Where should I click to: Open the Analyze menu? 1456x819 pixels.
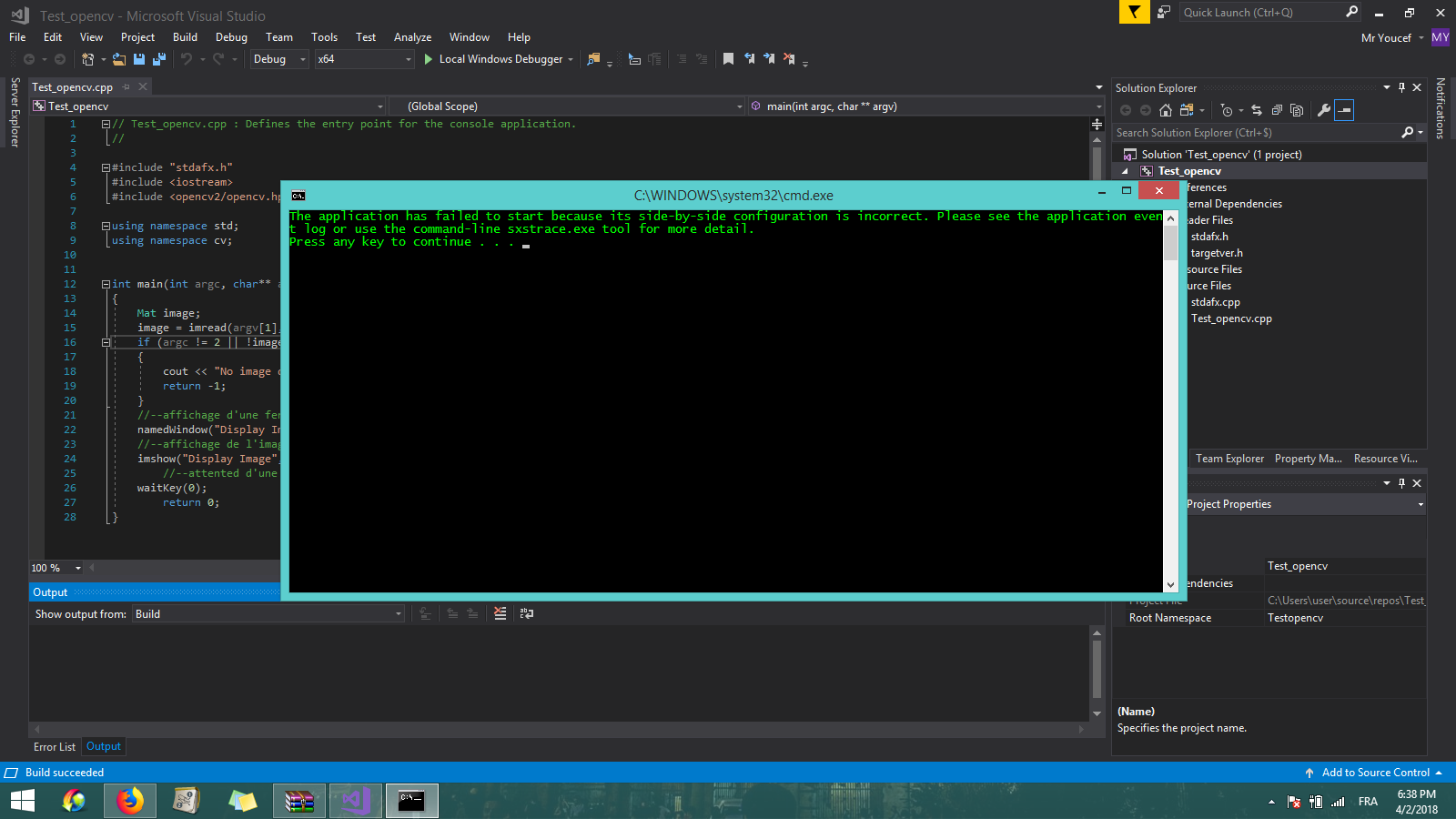[x=412, y=37]
